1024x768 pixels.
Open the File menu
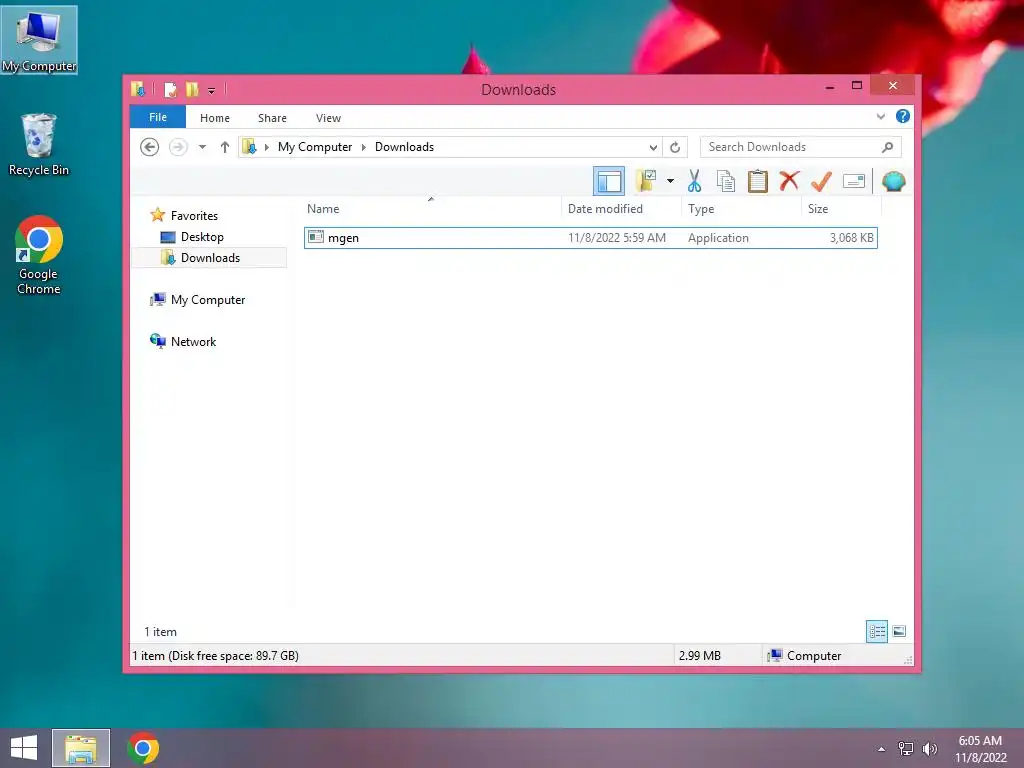coord(158,117)
